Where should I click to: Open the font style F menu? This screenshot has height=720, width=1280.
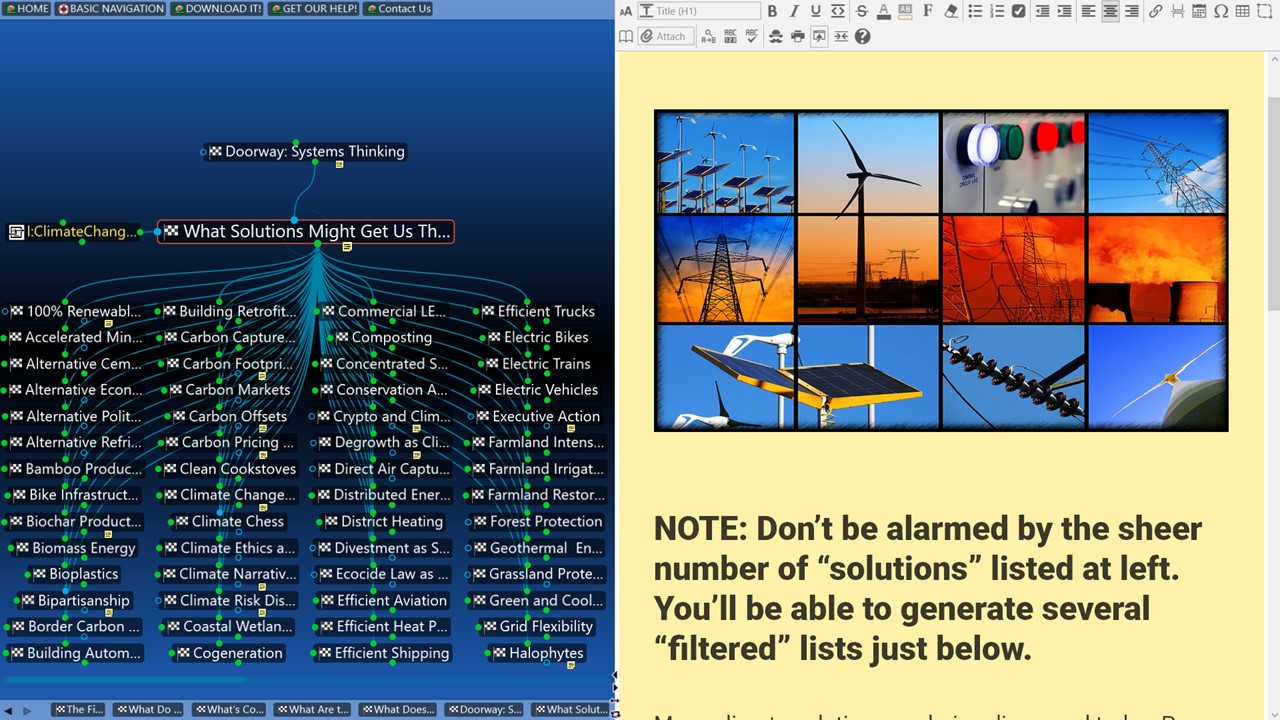click(x=928, y=12)
